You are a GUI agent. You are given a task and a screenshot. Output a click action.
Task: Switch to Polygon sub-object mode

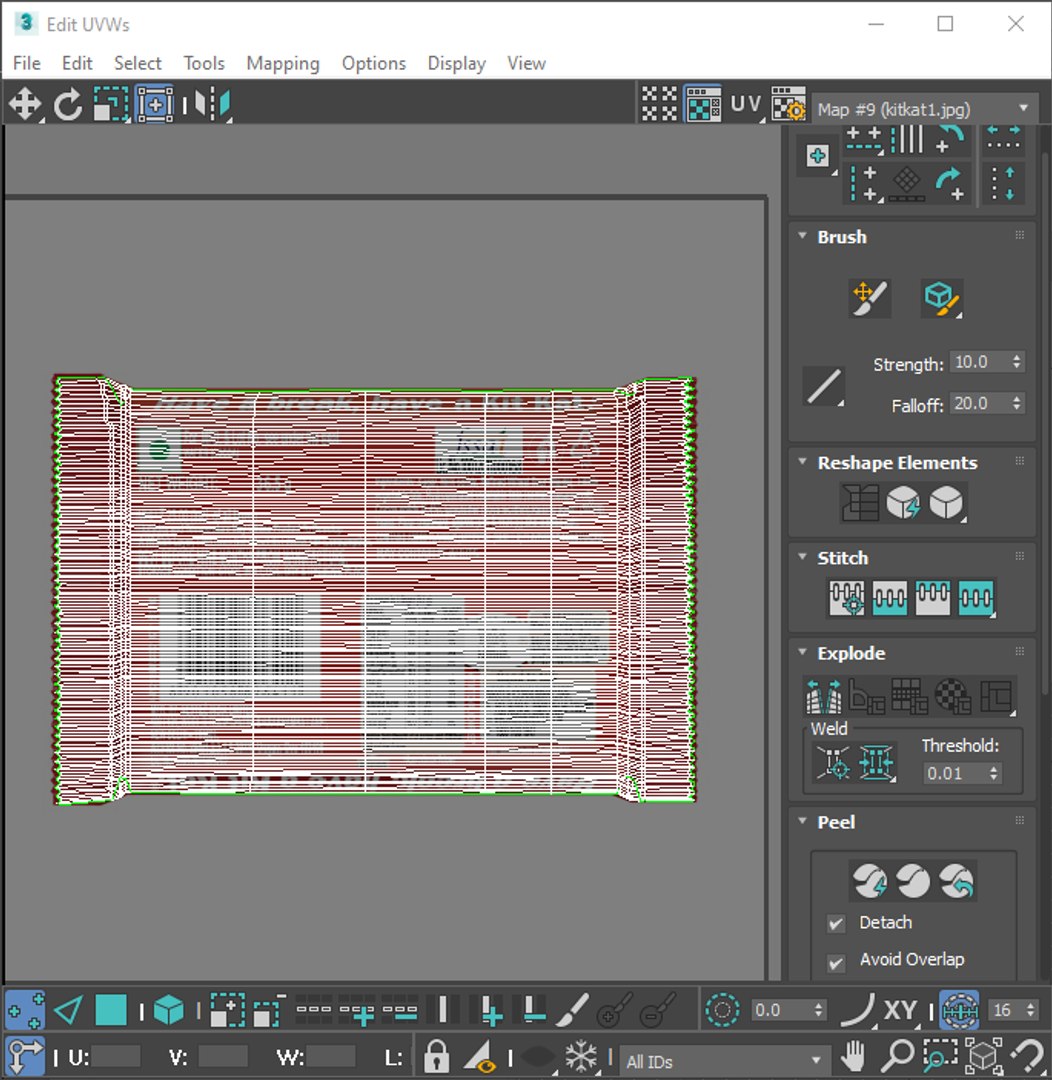point(111,1010)
